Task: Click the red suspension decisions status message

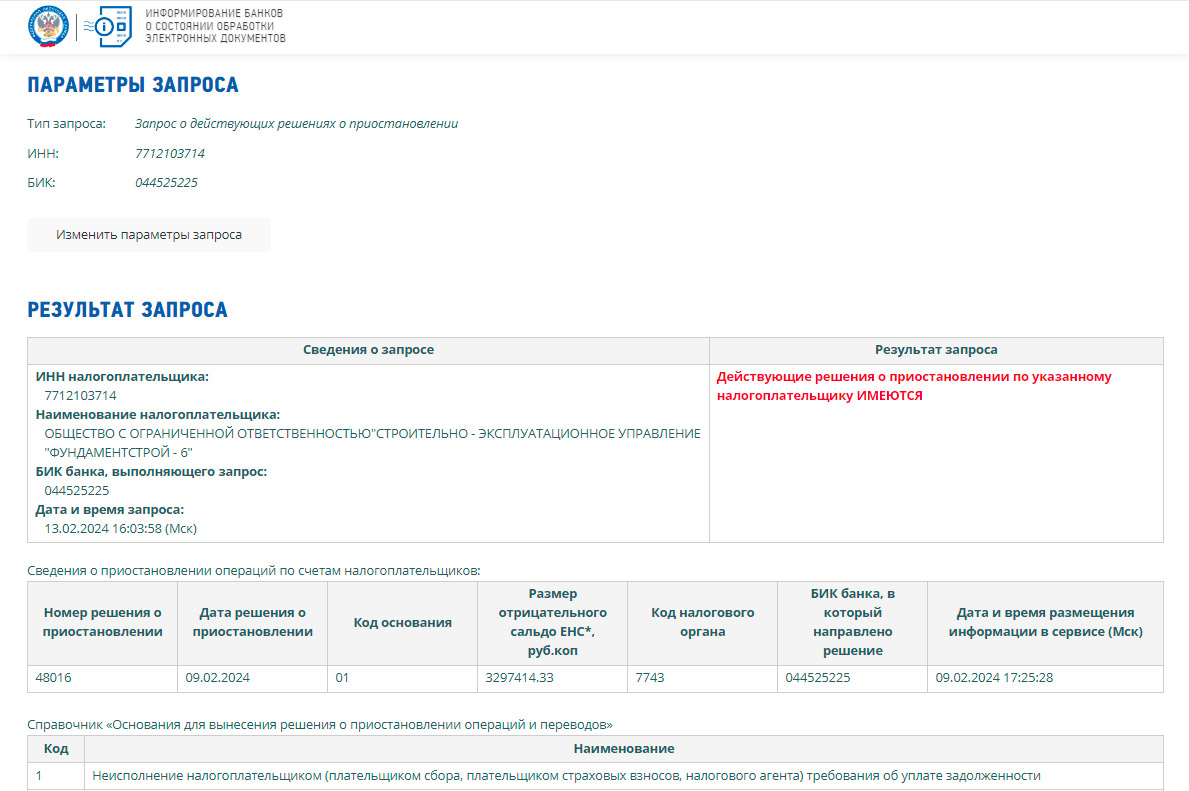Action: point(913,386)
